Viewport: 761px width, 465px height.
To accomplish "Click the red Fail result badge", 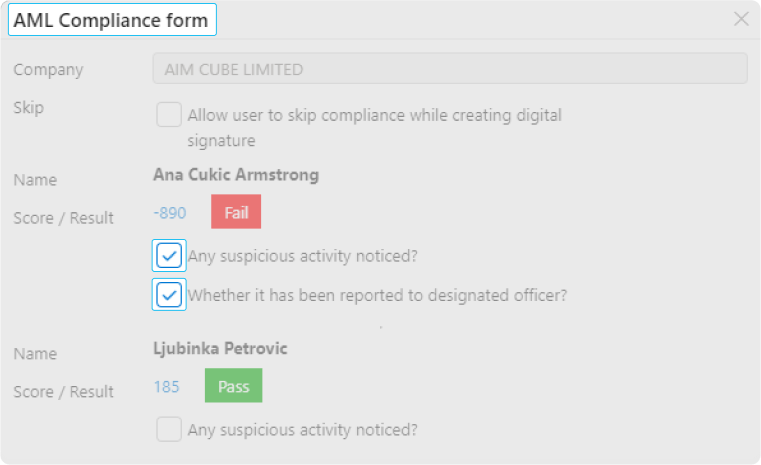I will point(236,212).
